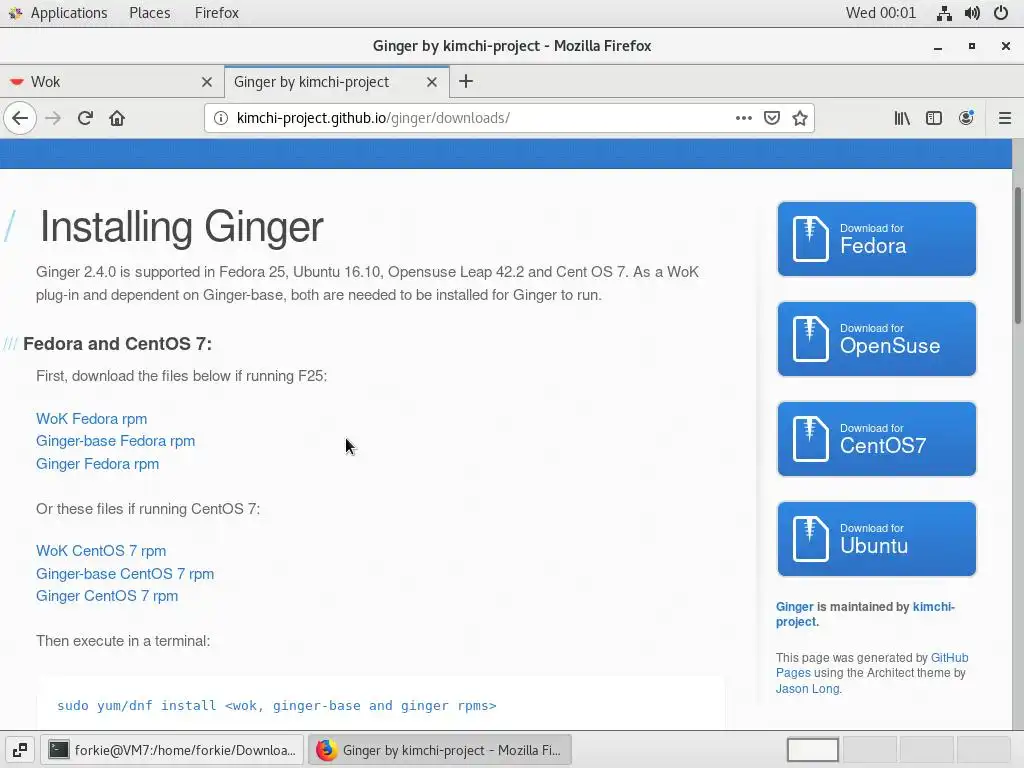Reload the current page

(x=85, y=118)
